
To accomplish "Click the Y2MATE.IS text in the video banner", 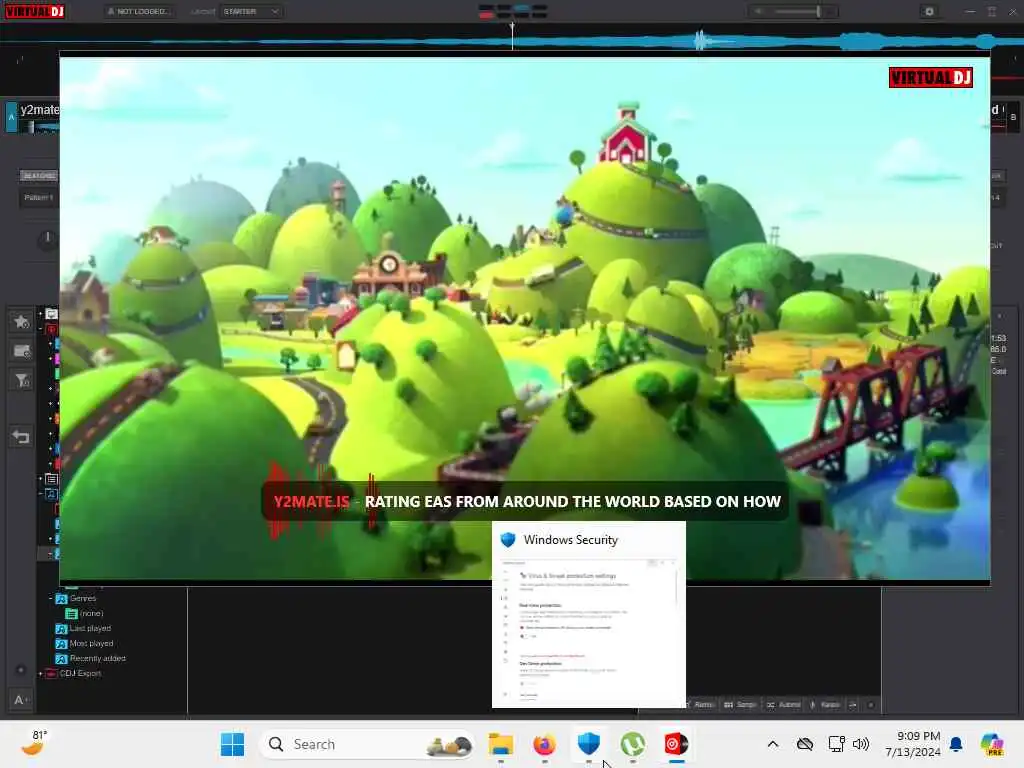I will pyautogui.click(x=312, y=502).
